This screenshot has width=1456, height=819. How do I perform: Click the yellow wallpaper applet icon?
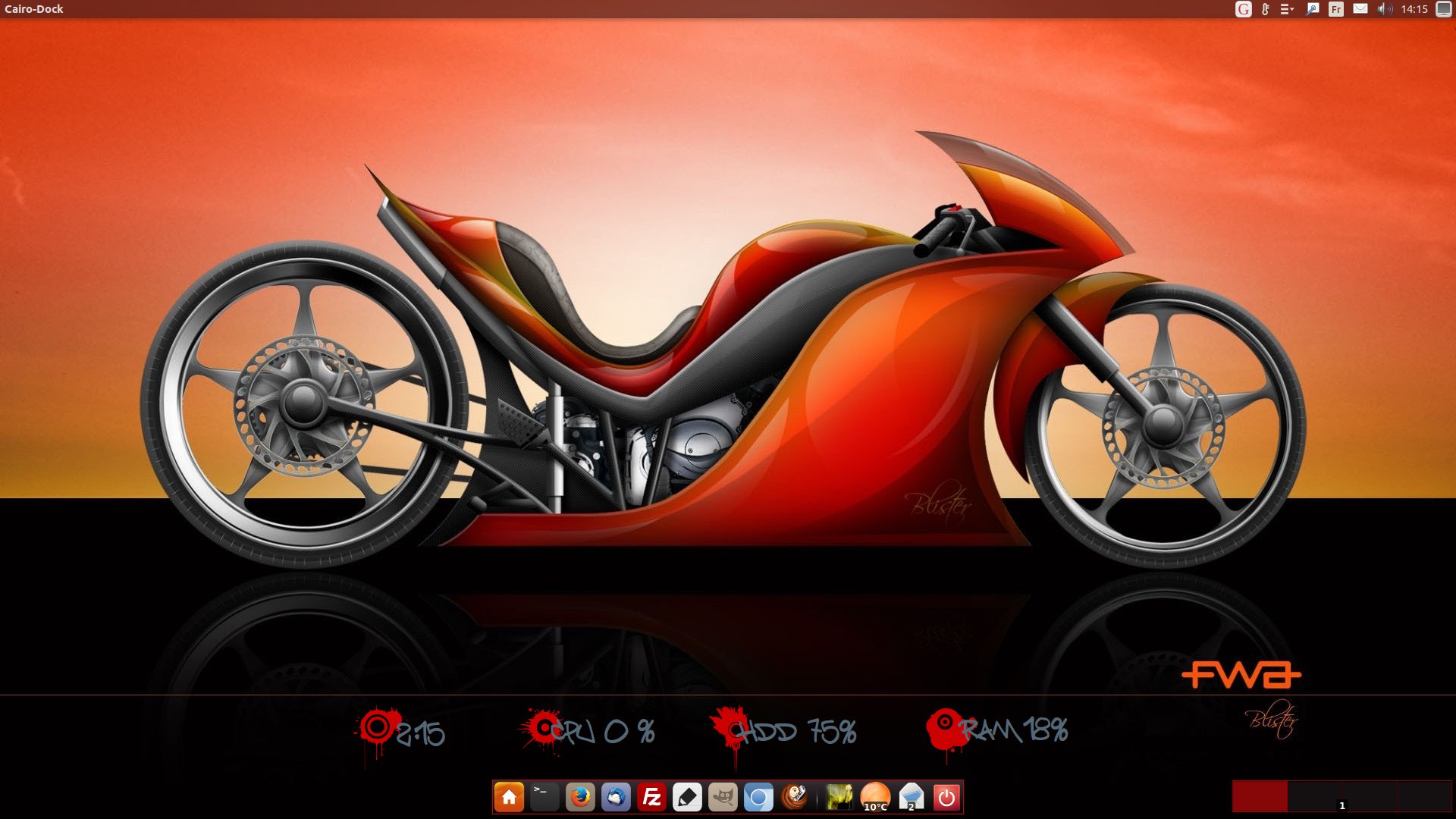[x=839, y=797]
